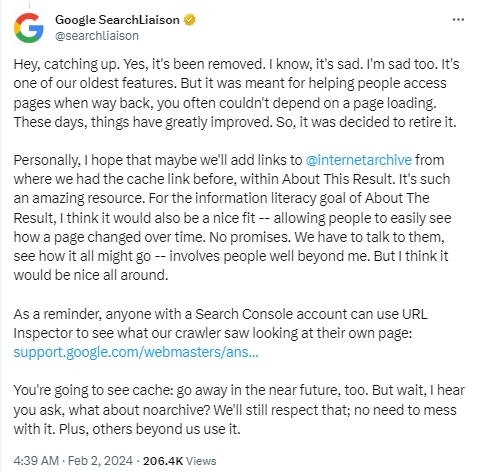Image resolution: width=478 pixels, height=471 pixels.
Task: Click the 4:39 AM timestamp
Action: [x=36, y=461]
